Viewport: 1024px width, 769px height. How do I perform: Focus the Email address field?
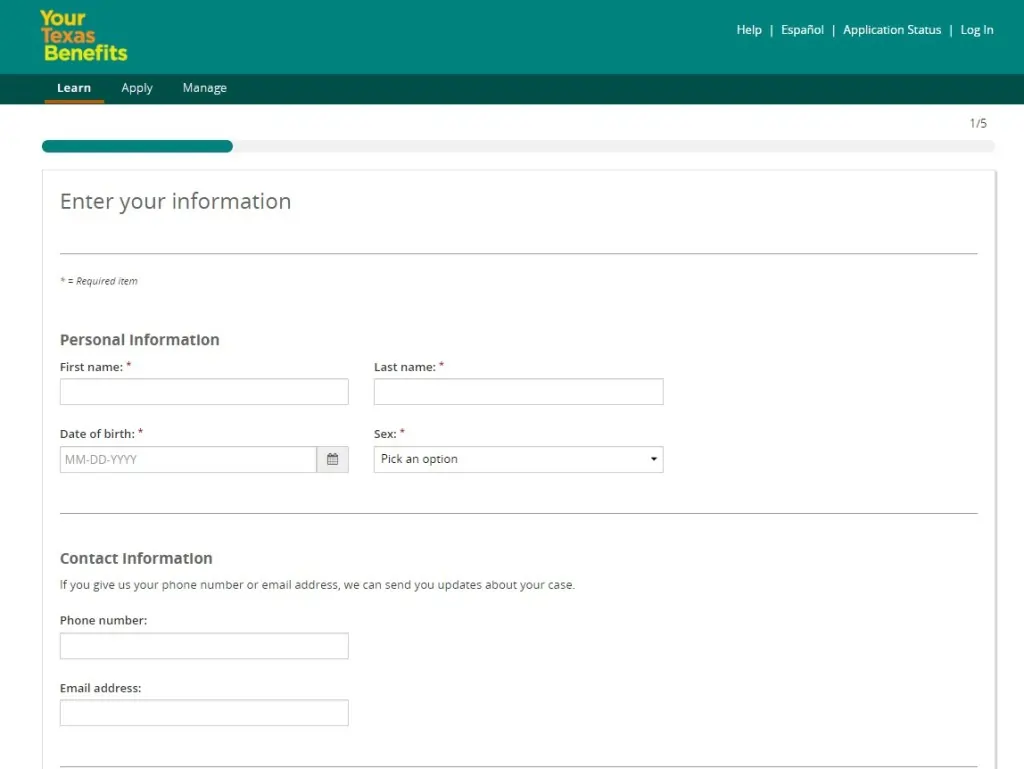pyautogui.click(x=204, y=713)
